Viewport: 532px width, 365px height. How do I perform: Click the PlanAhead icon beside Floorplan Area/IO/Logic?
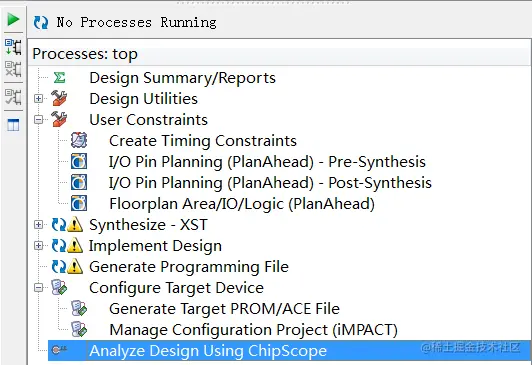79,204
